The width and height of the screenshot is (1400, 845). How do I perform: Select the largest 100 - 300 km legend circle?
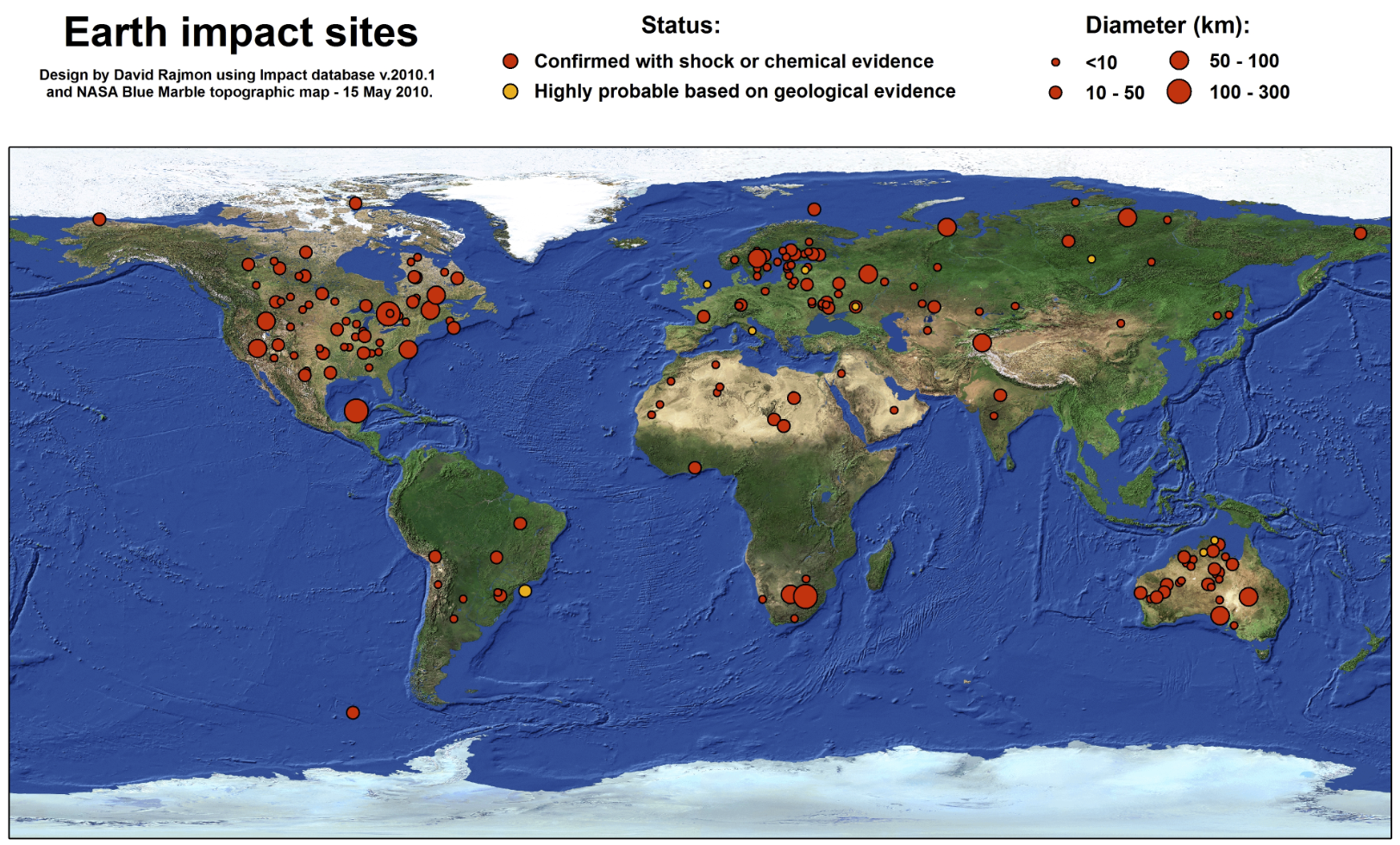[x=1179, y=91]
